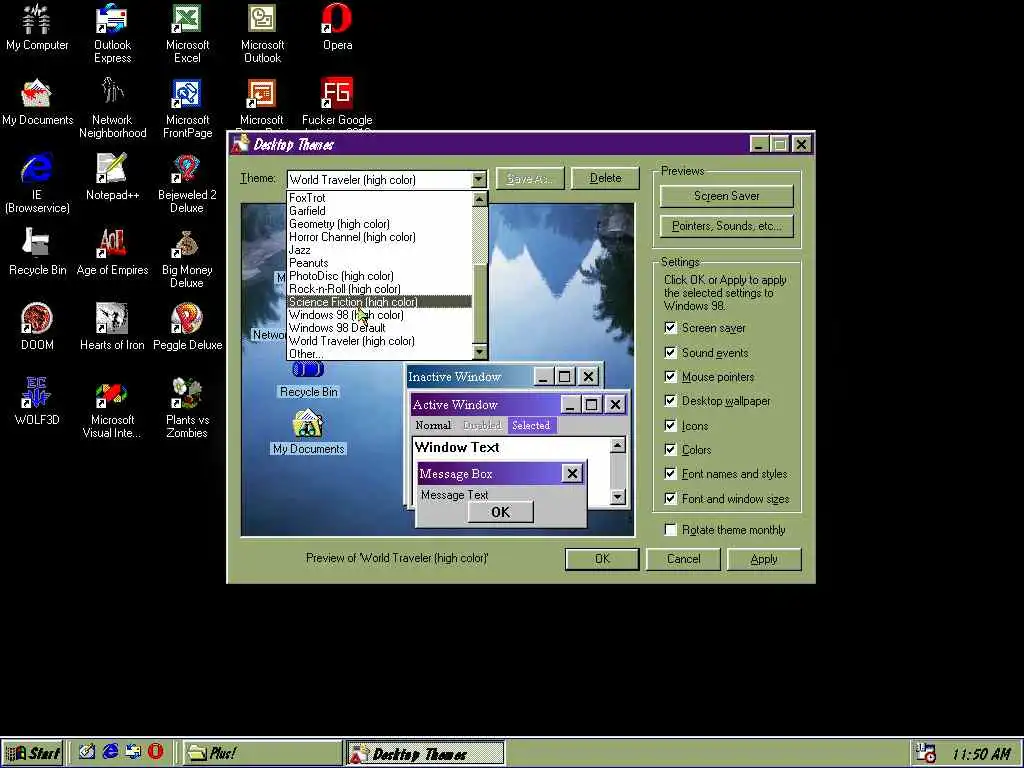
Task: Cancel the Desktop Themes dialog
Action: coord(683,559)
